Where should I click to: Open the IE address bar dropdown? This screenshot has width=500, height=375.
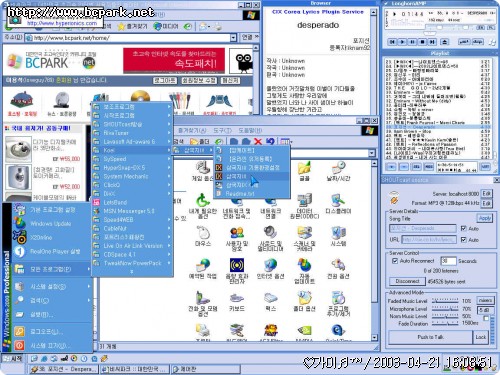233,38
